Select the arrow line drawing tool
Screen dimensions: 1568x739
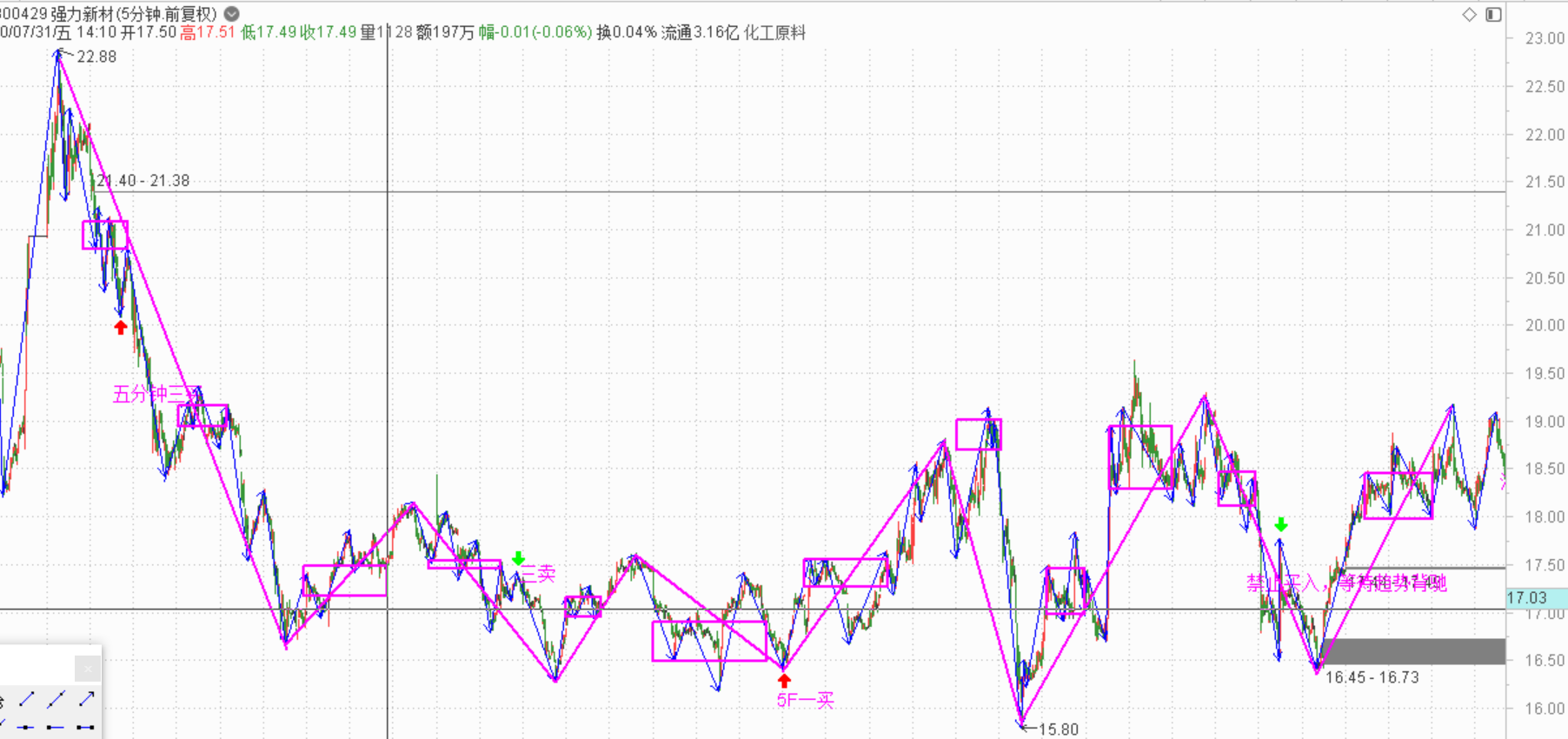(x=86, y=699)
